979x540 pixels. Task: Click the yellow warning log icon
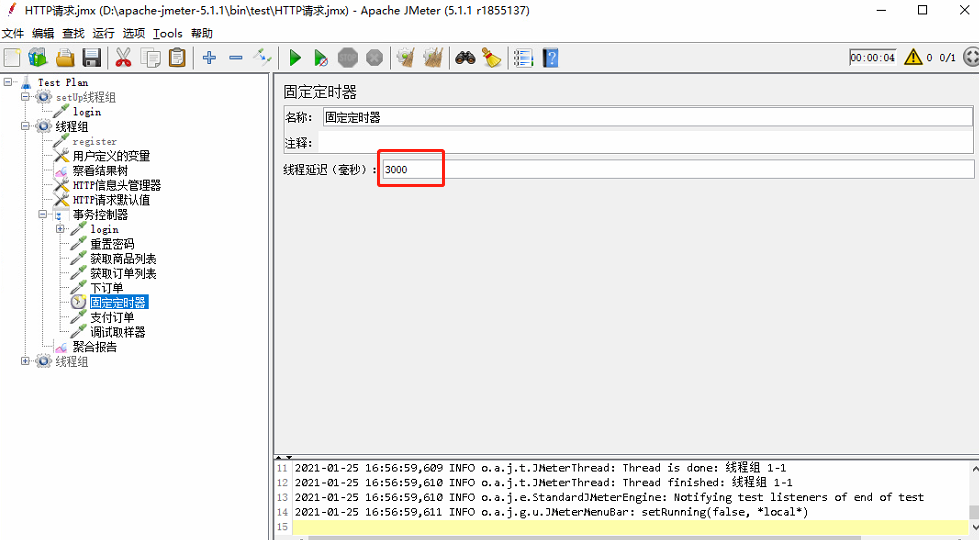pos(913,57)
